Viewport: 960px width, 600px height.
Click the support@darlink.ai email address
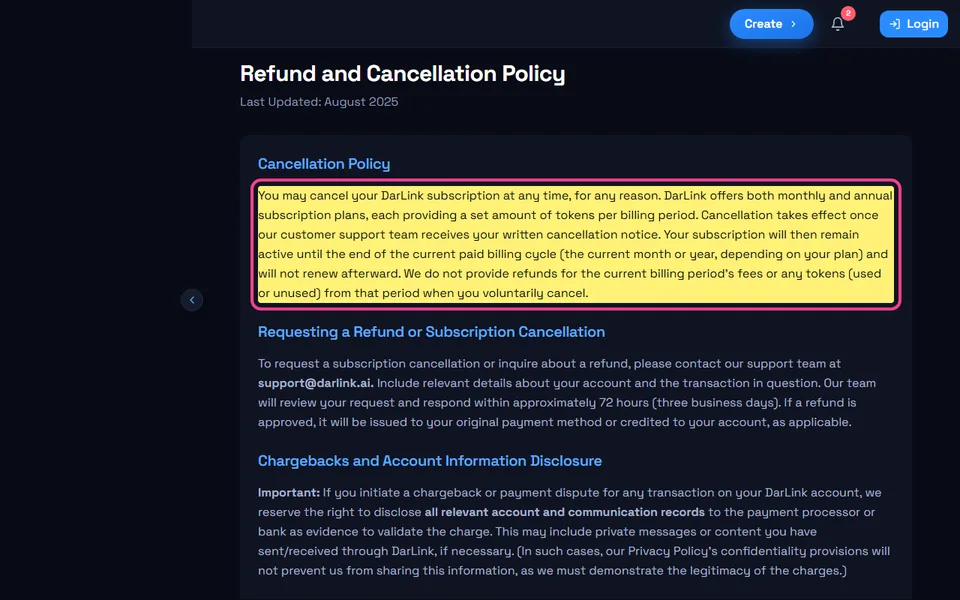click(315, 383)
